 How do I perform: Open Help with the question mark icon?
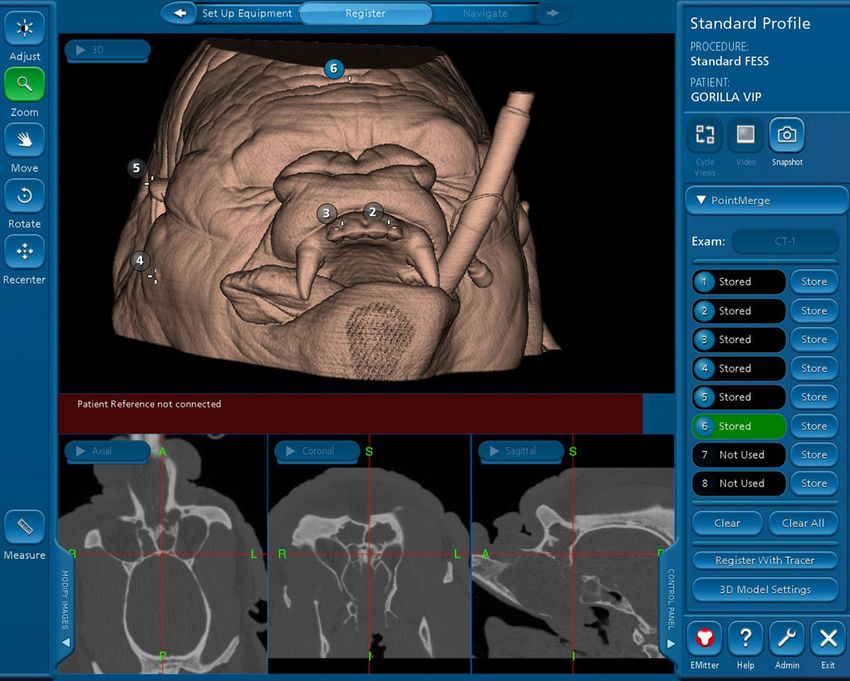[746, 638]
